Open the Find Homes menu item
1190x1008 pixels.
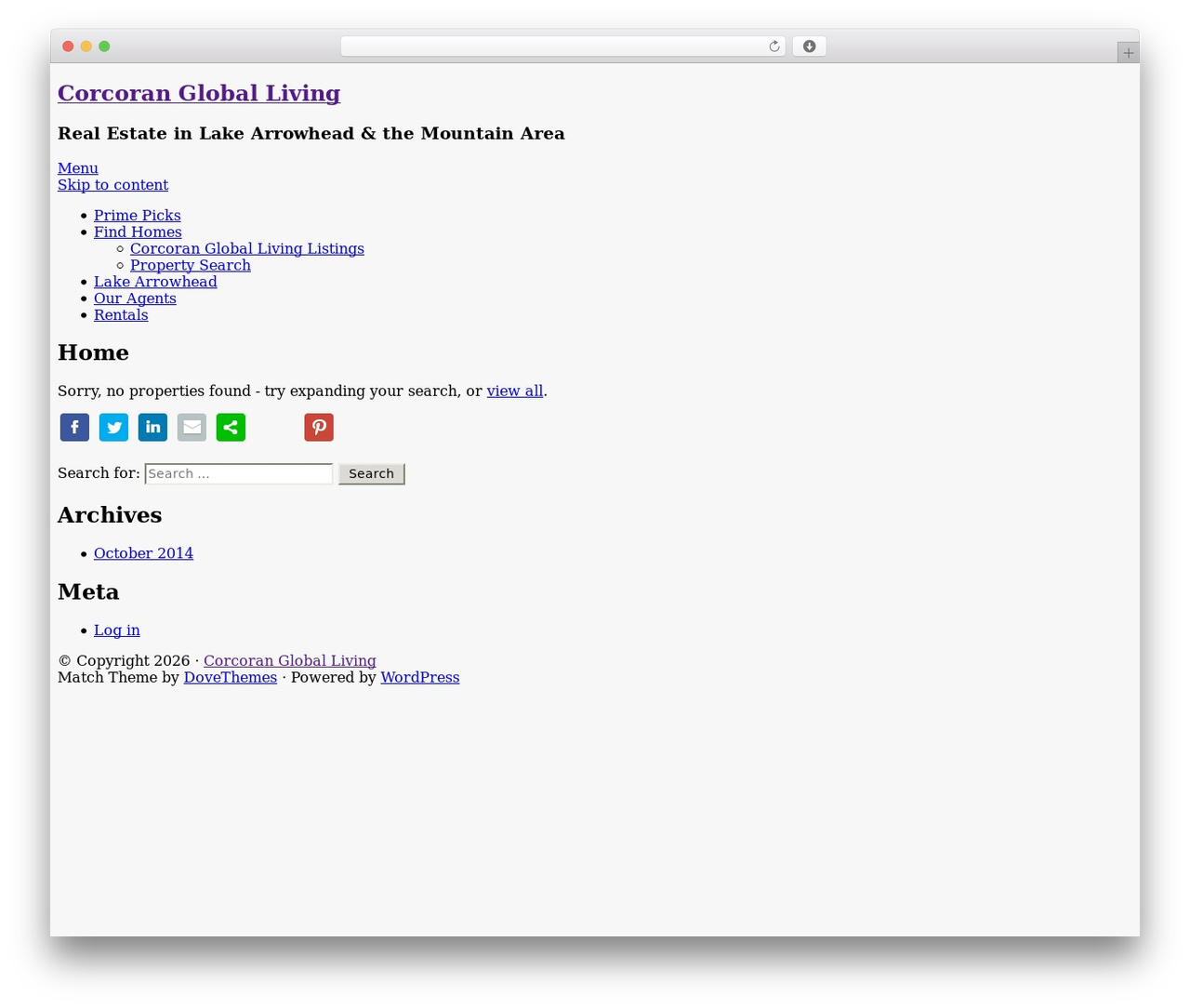click(x=138, y=232)
